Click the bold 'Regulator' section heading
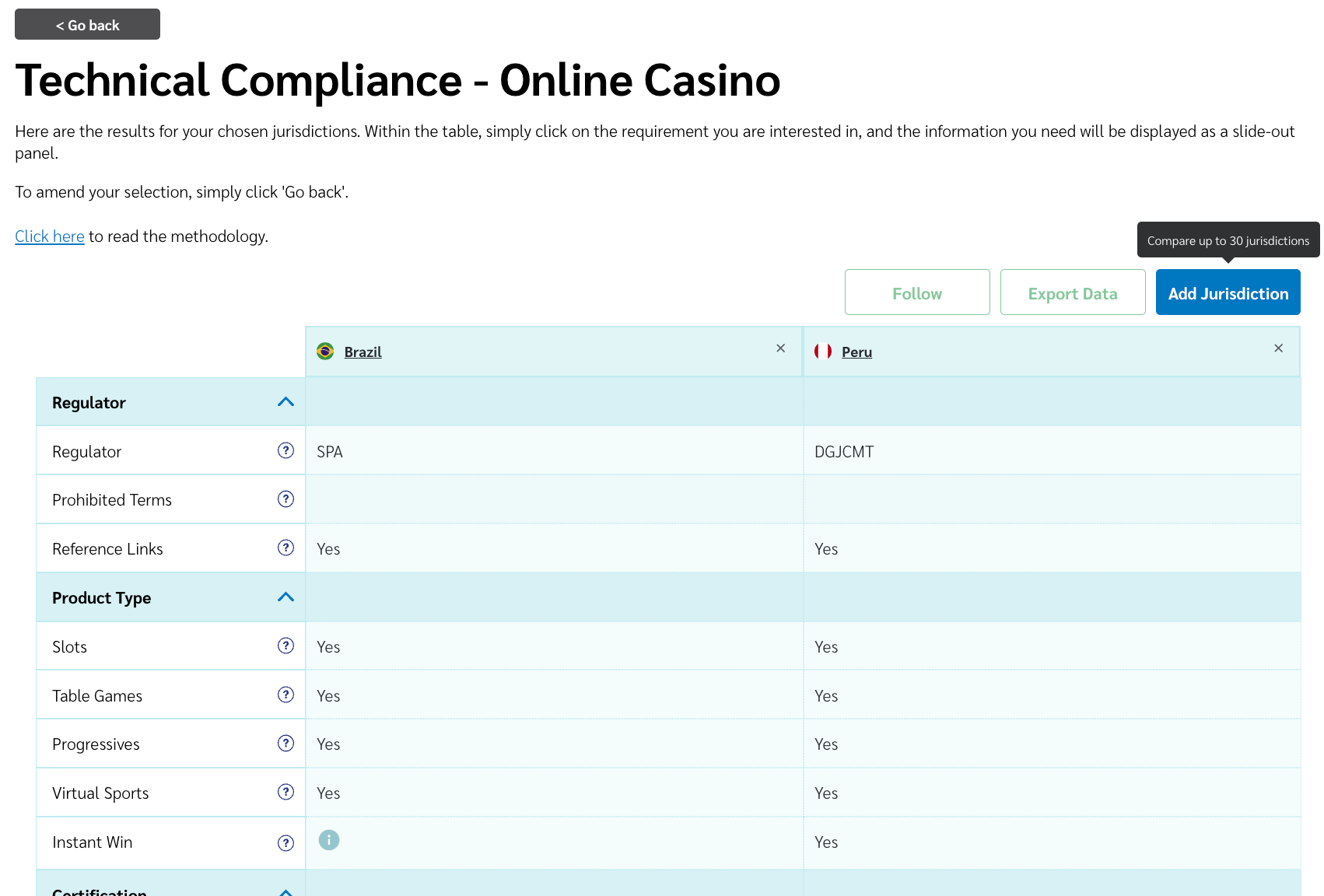Screen dimensions: 1324x896 pyautogui.click(x=89, y=403)
